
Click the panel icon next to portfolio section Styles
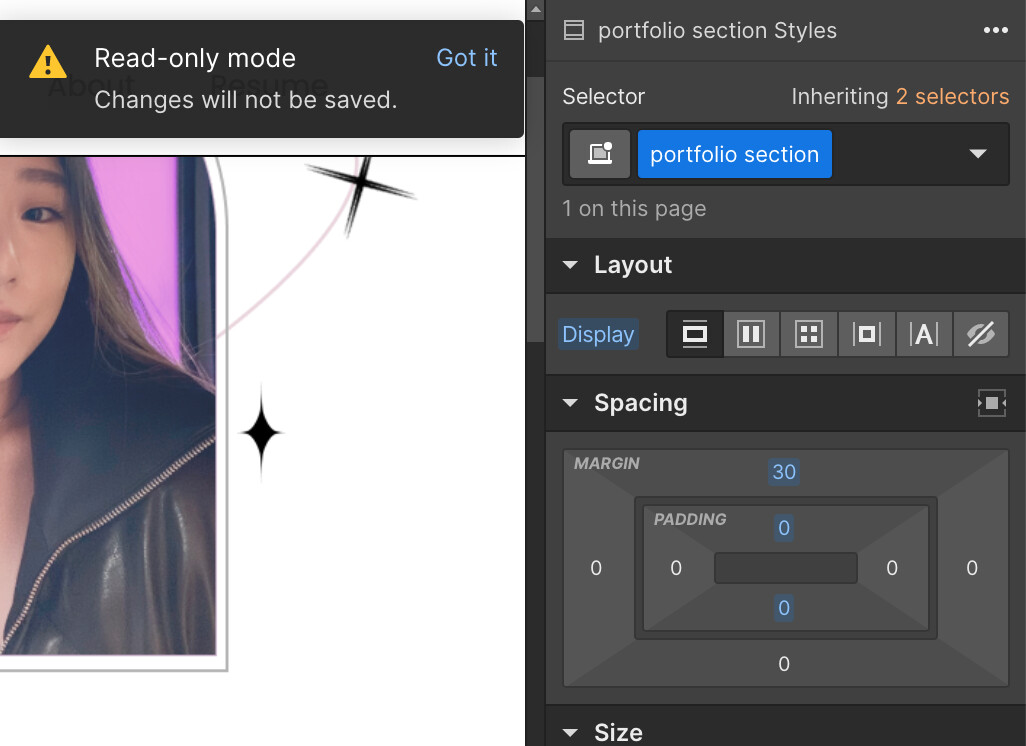point(574,30)
